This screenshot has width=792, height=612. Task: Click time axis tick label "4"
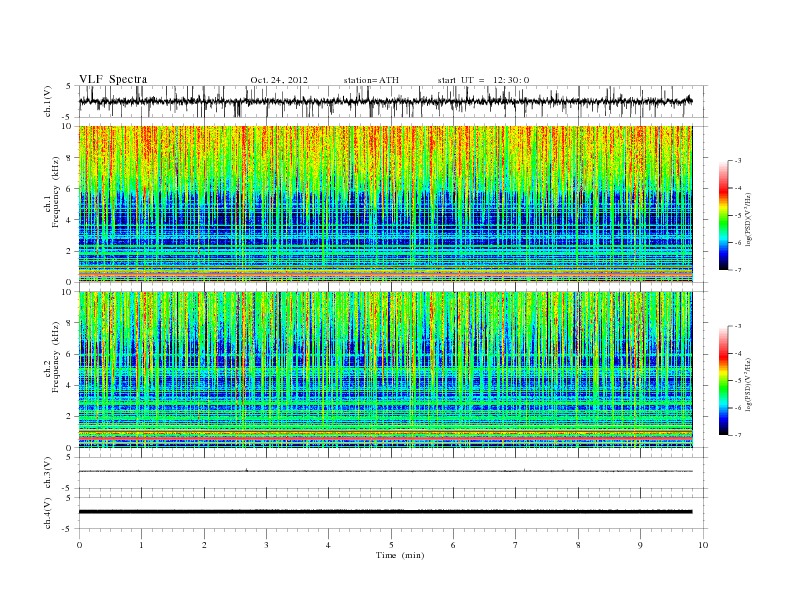[x=328, y=545]
